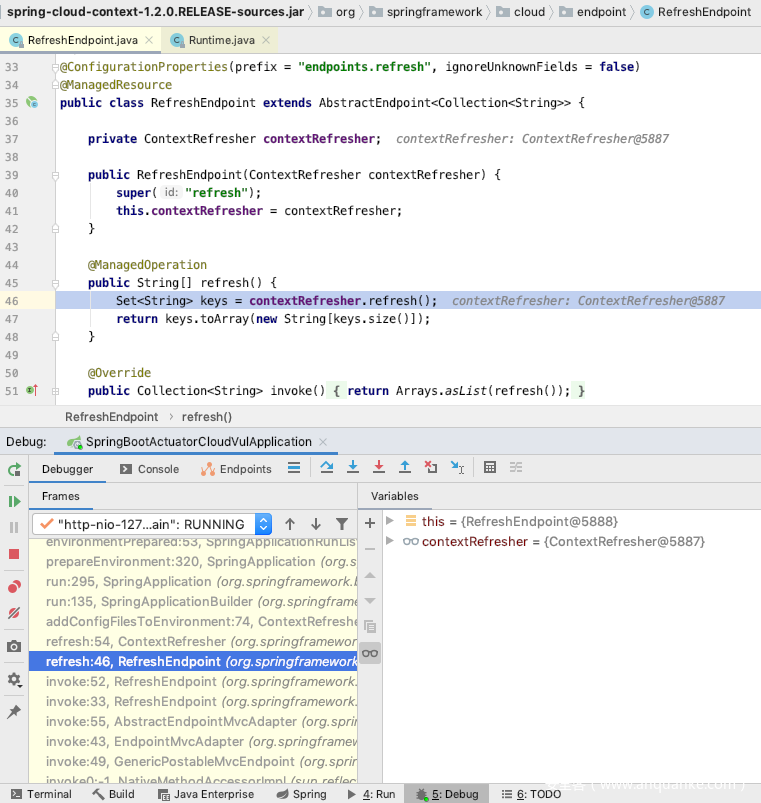761x803 pixels.
Task: Collapse the refresh() method fold on line 45
Action: (x=55, y=283)
